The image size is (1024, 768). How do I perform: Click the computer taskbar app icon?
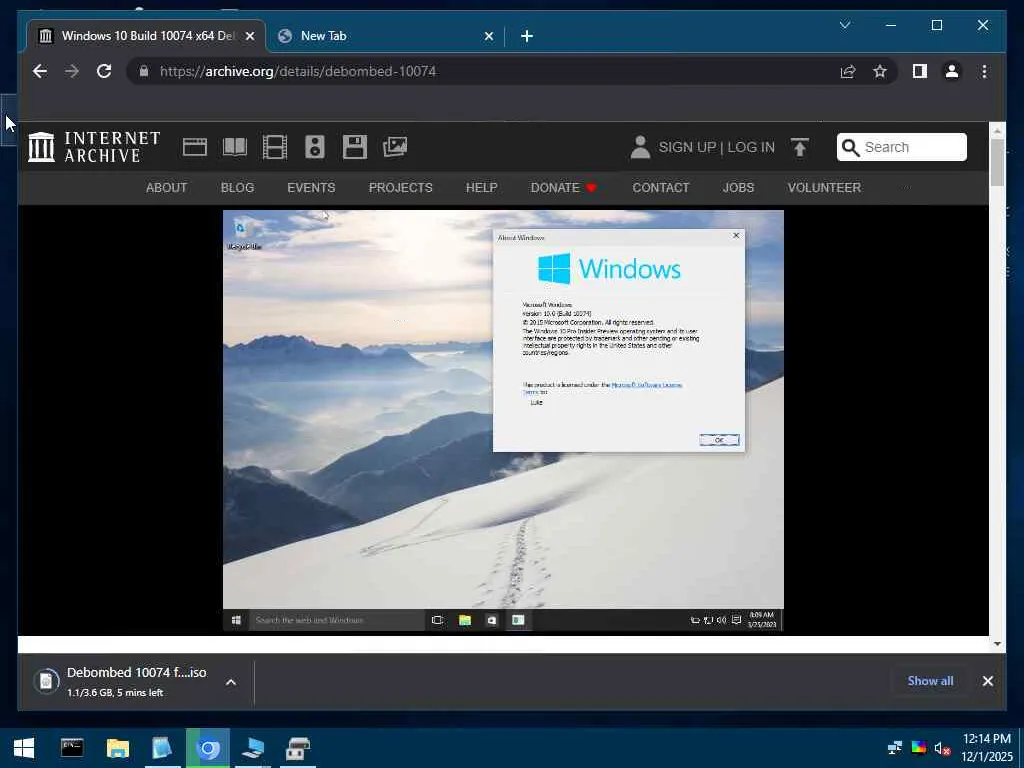coord(252,748)
